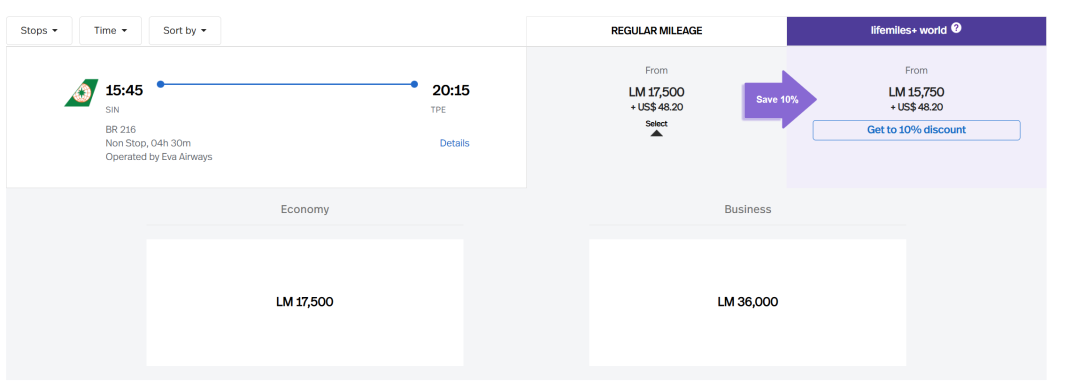
Task: Click the collapse triangle icon below Select
Action: coord(656,133)
